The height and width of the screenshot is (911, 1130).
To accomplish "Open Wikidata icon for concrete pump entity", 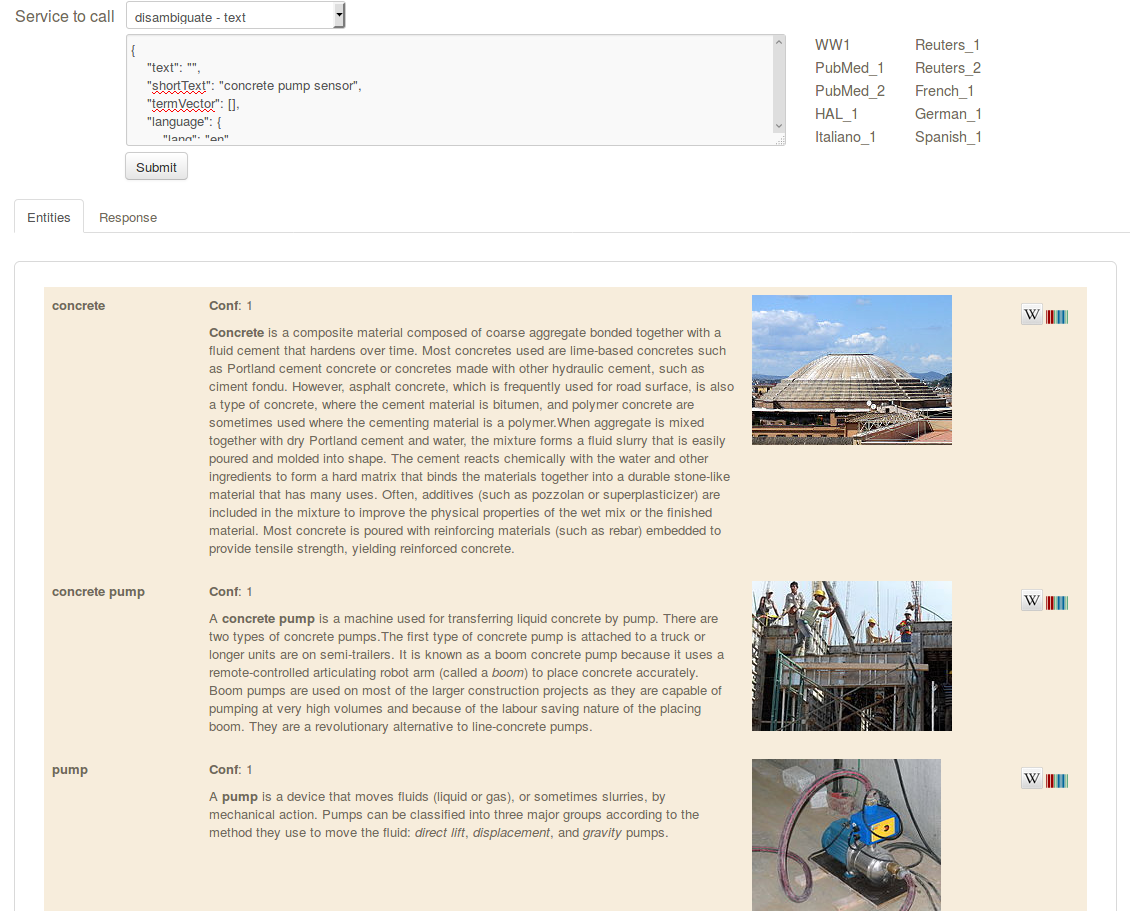I will click(x=1057, y=603).
